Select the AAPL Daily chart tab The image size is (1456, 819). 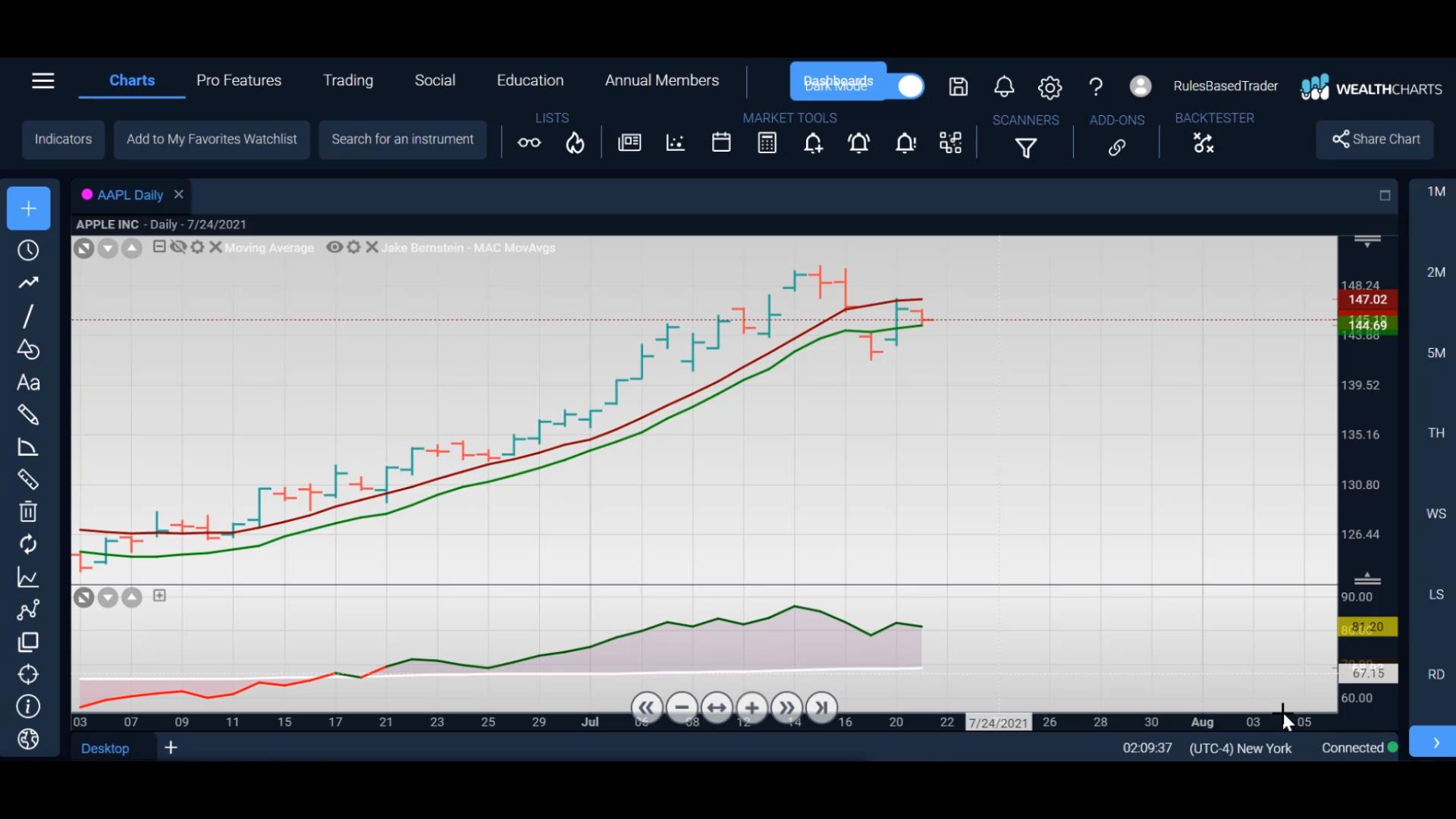[x=130, y=195]
